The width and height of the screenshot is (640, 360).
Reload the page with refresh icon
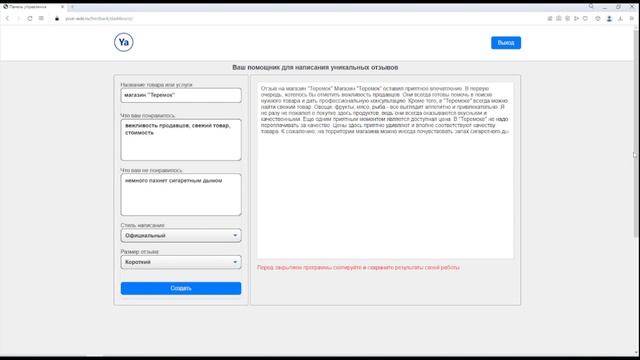tap(30, 18)
